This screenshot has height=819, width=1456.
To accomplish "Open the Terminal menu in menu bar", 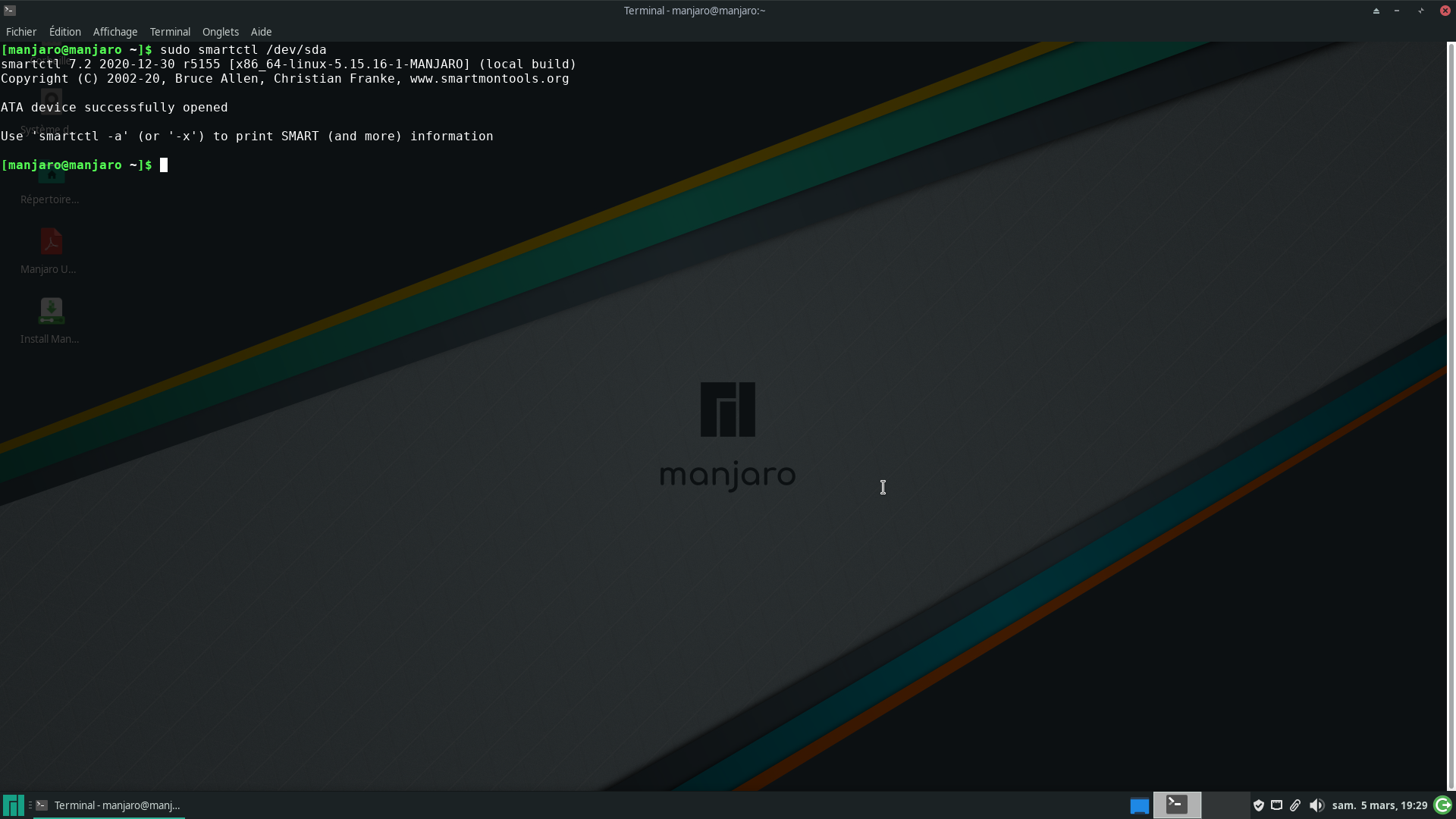I will point(170,32).
